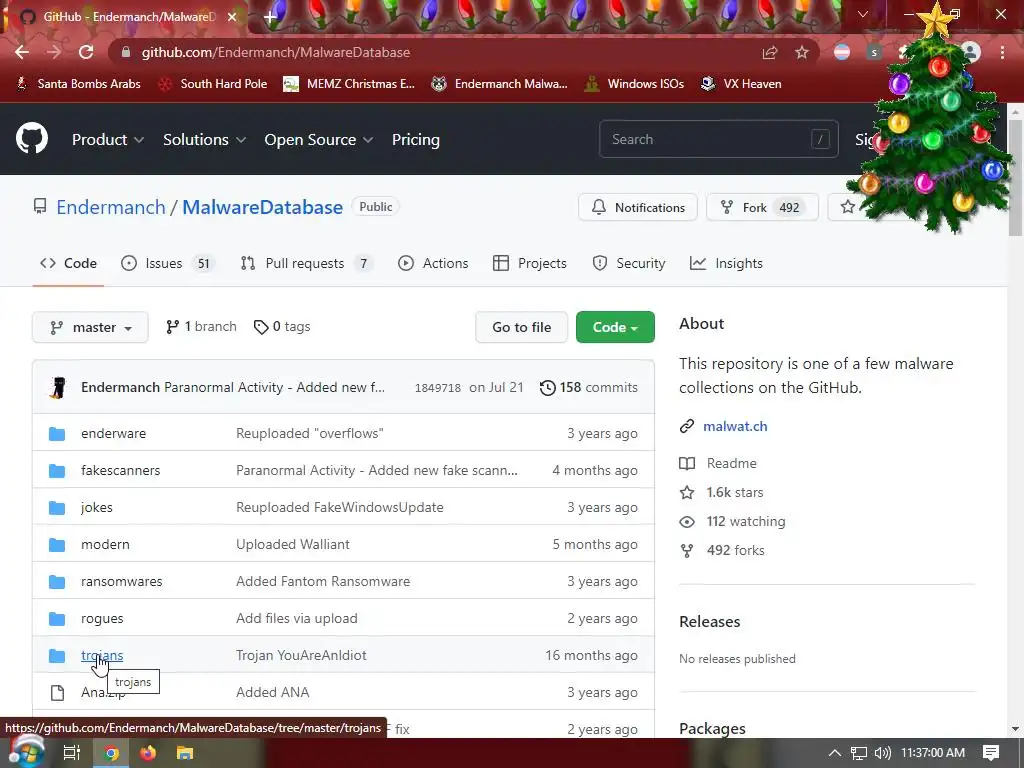Click the page vertical scrollbar
The height and width of the screenshot is (768, 1024).
[1015, 176]
